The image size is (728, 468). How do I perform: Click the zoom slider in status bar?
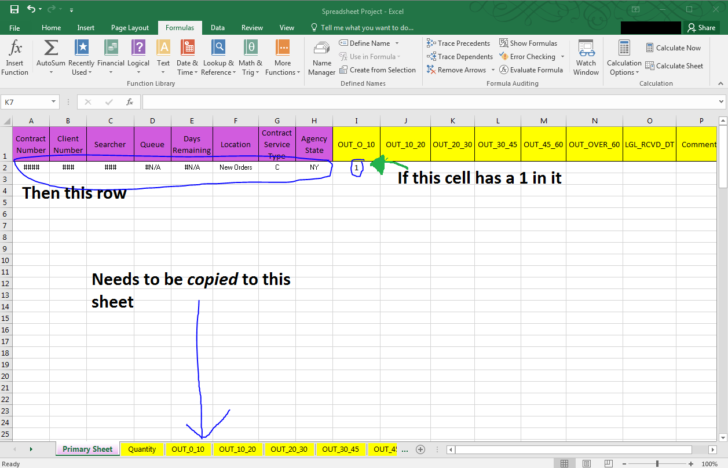coord(658,463)
